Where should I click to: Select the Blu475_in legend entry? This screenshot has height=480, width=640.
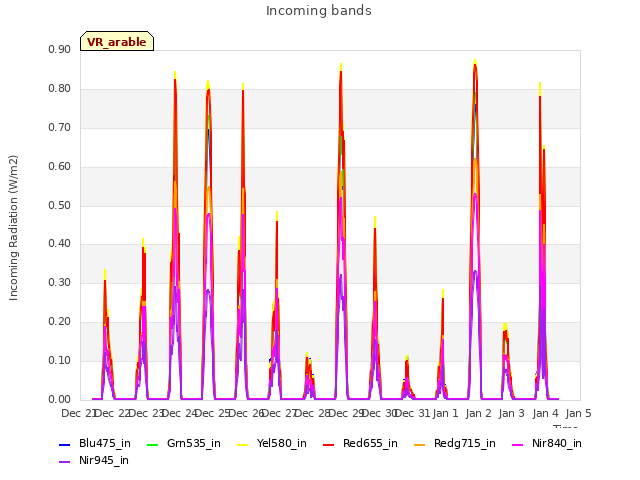(x=95, y=443)
